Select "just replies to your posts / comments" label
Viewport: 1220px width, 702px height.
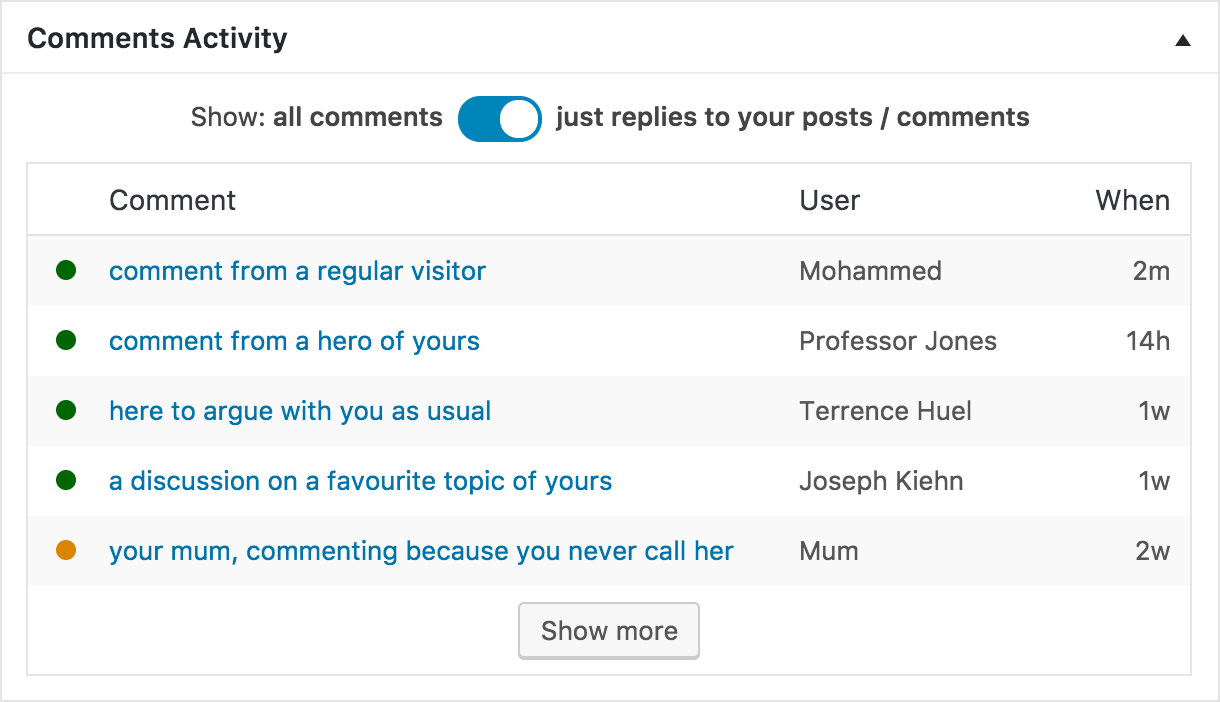pyautogui.click(x=792, y=118)
